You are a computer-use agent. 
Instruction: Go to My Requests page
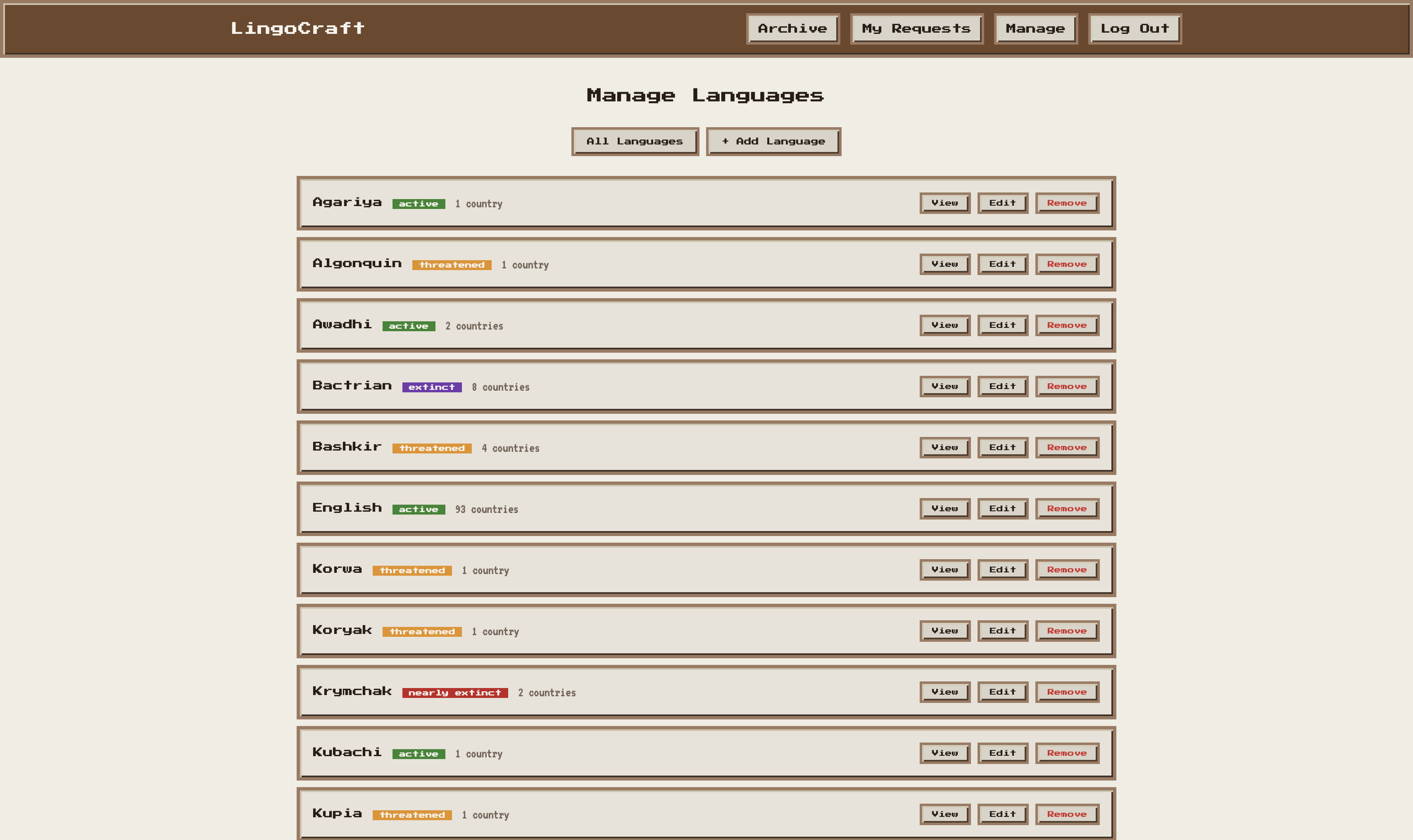[916, 29]
